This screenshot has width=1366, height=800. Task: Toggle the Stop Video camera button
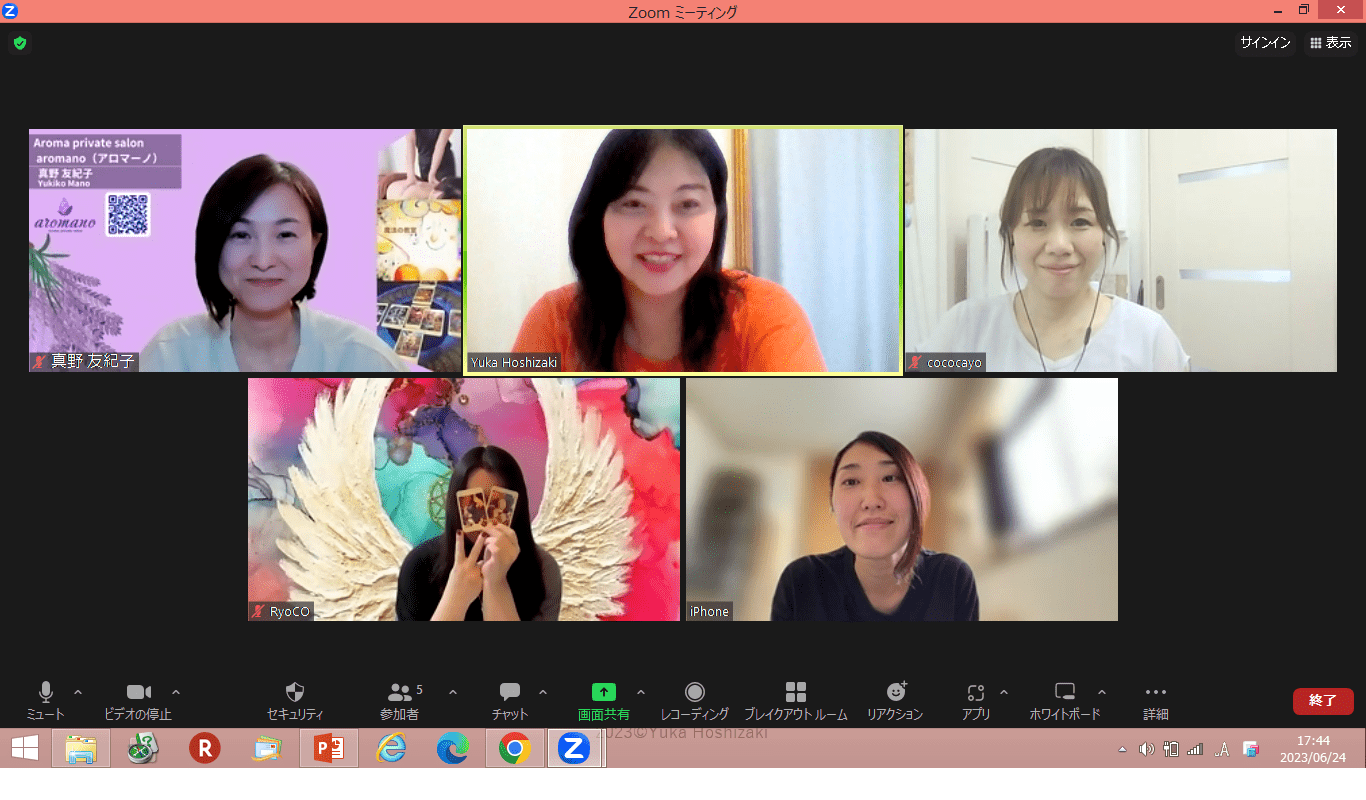(x=139, y=692)
